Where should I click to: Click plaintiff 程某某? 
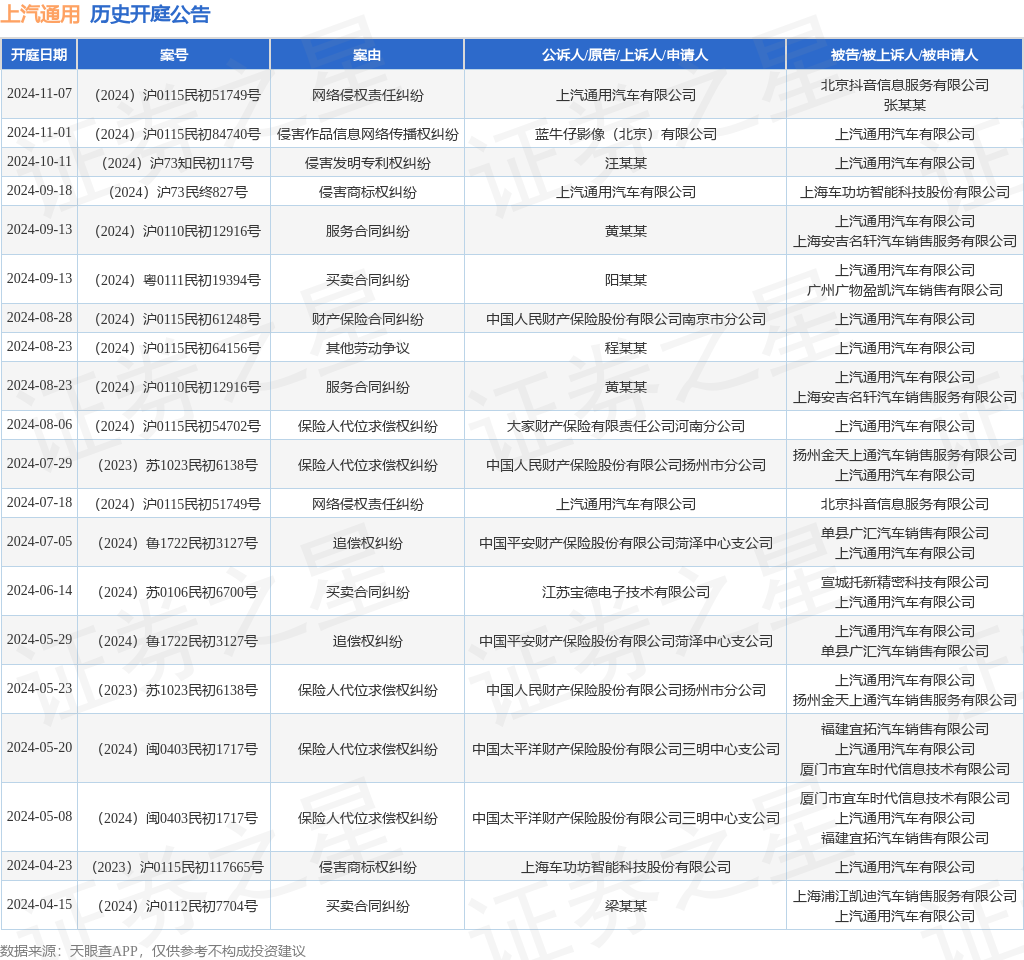pyautogui.click(x=626, y=348)
